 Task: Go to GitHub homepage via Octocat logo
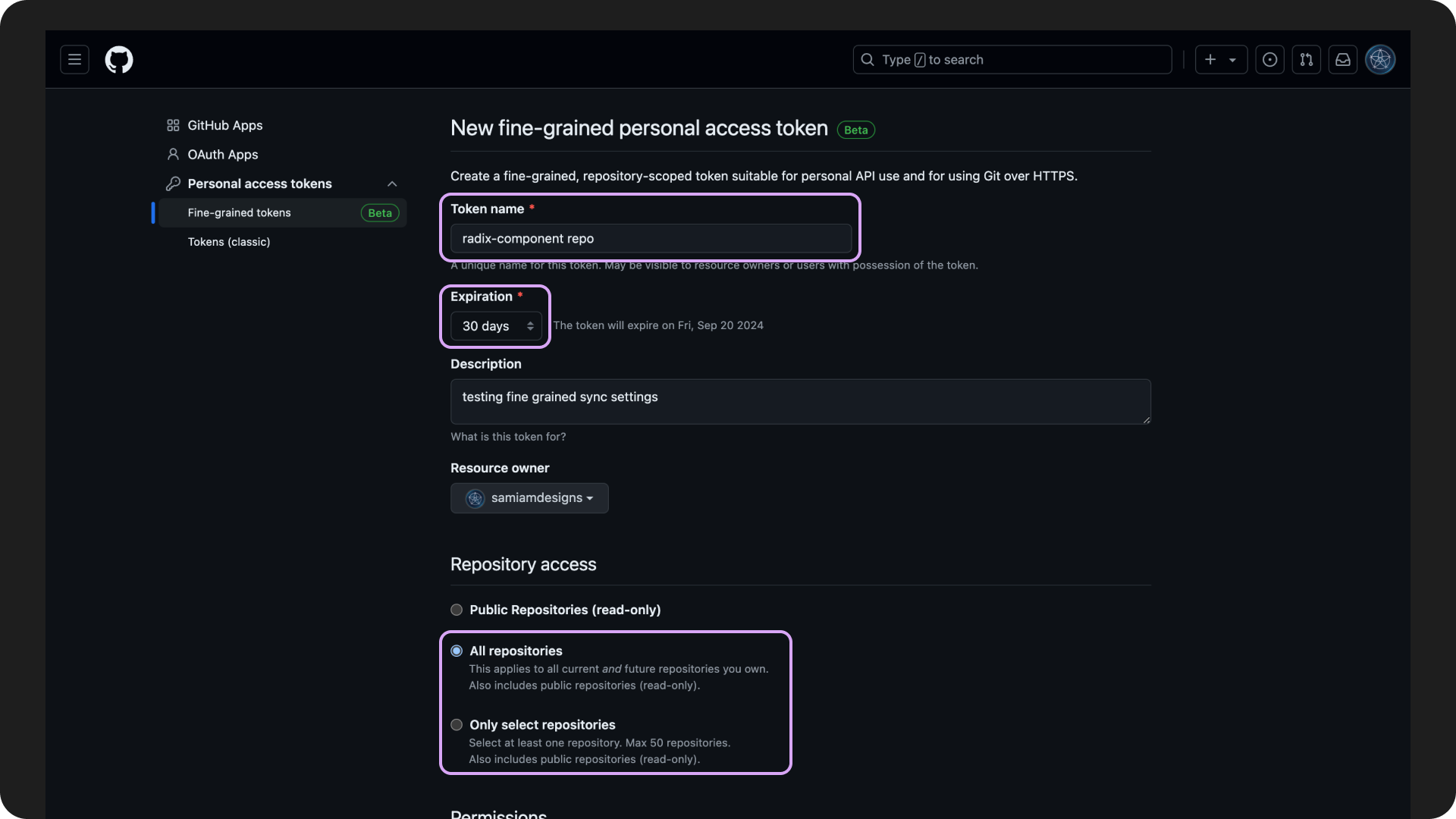119,59
